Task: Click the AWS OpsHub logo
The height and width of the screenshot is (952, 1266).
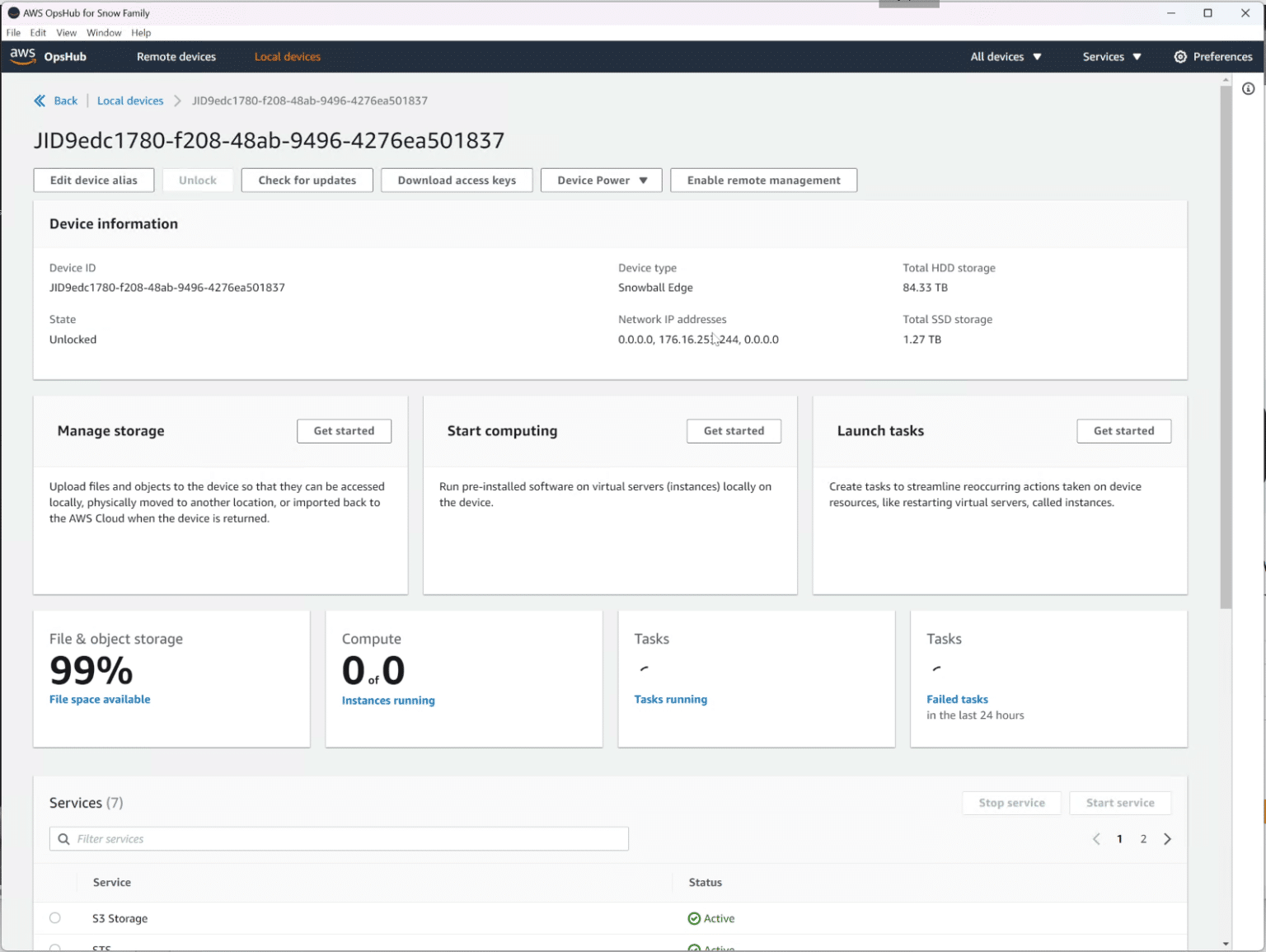Action: point(48,56)
